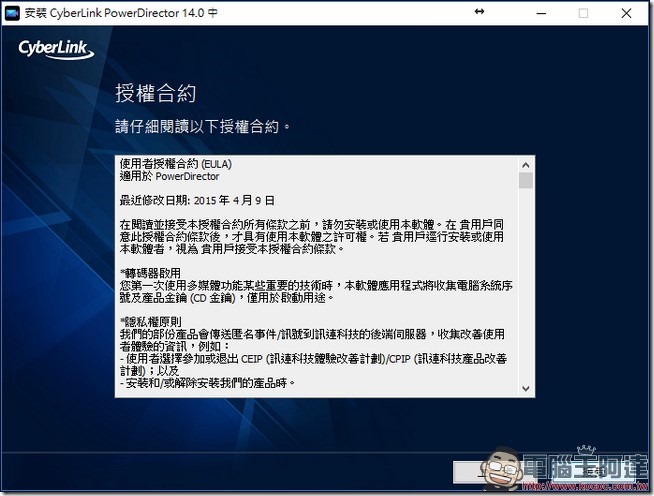Click the double-headed arrow icon in the title bar
Screen dimensions: 654x496
[479, 12]
